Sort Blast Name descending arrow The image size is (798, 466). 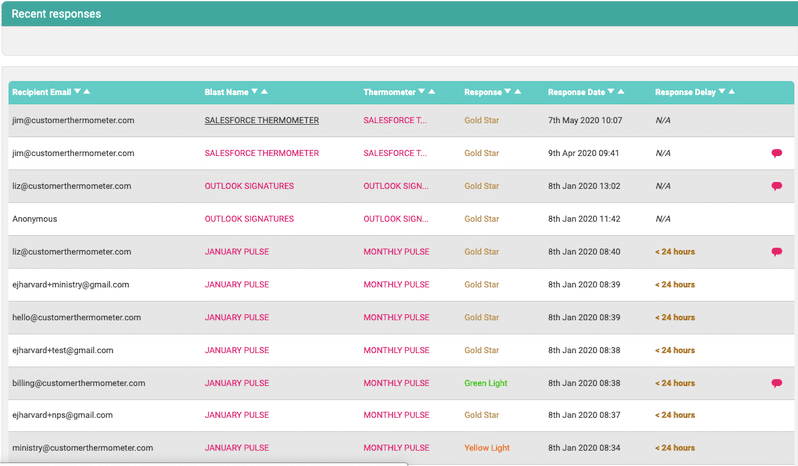click(x=254, y=92)
